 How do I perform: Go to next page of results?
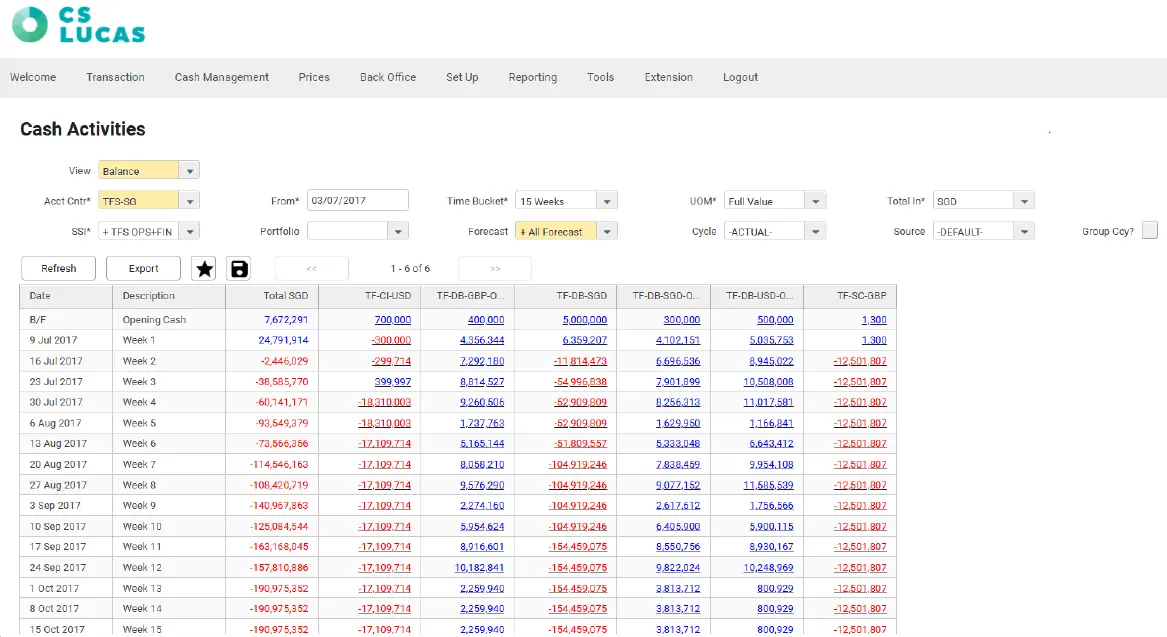coord(495,269)
